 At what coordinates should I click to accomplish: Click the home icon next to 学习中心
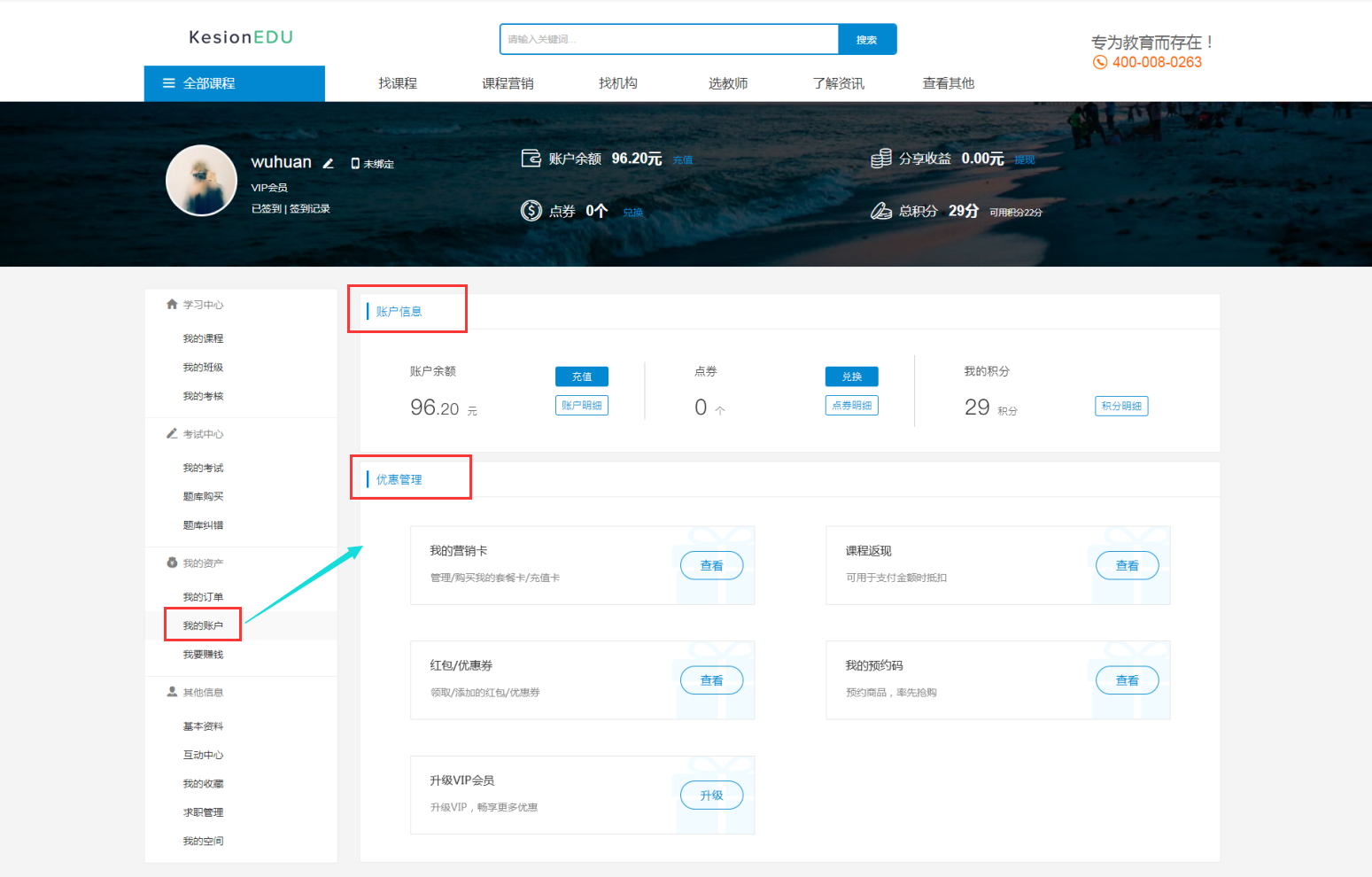[171, 304]
